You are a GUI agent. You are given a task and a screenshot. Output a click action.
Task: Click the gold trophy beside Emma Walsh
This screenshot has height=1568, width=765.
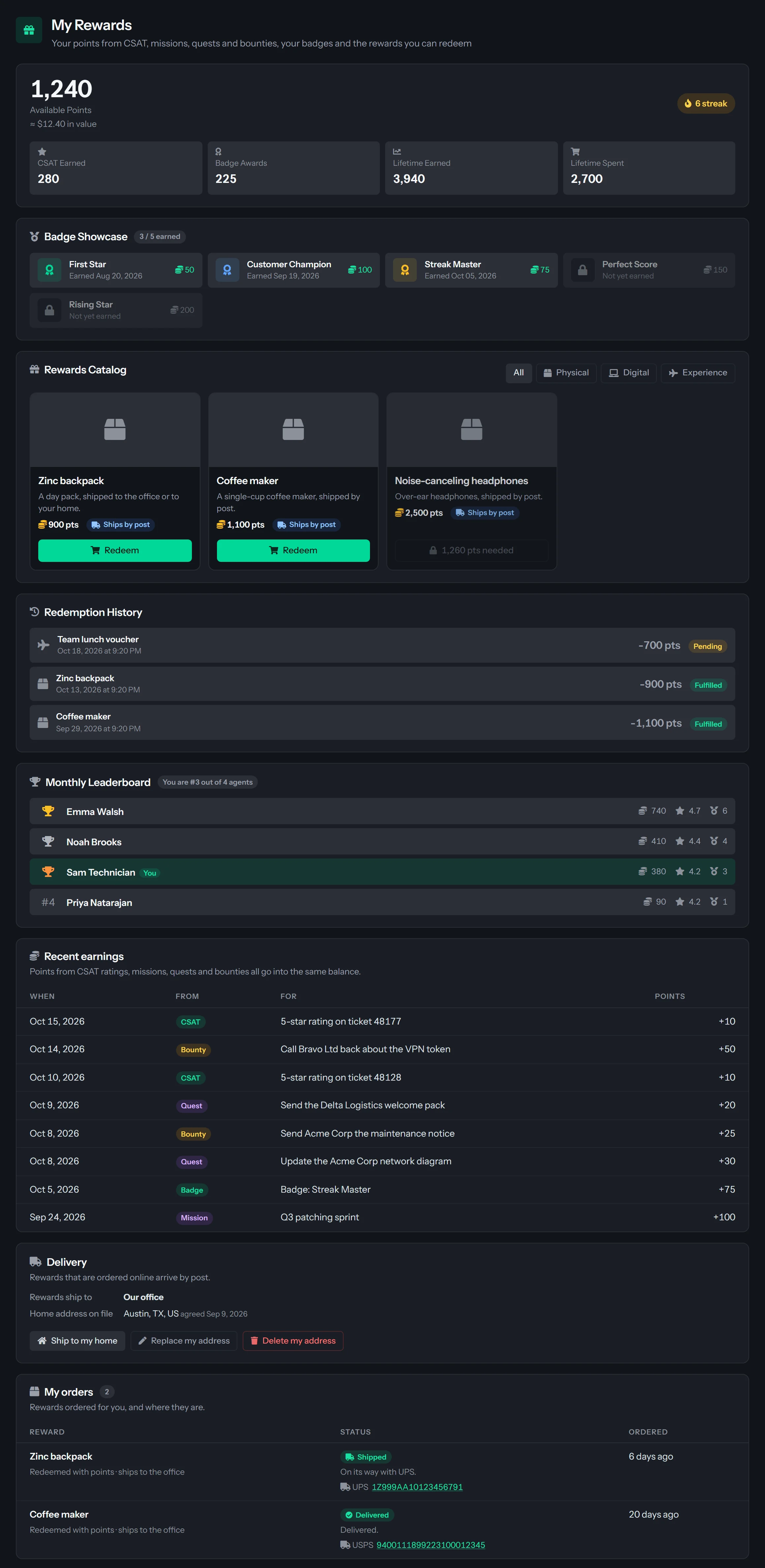coord(48,811)
